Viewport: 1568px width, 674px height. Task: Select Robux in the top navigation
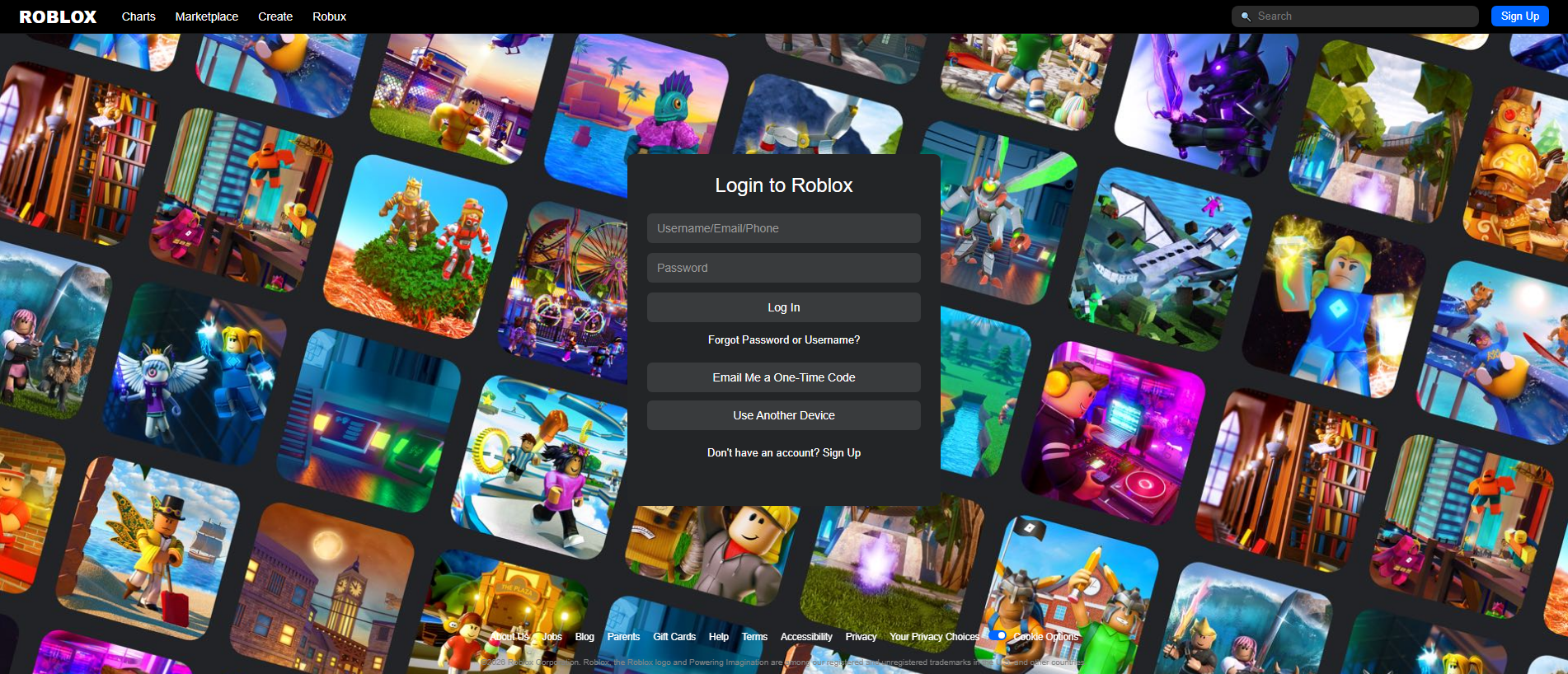329,16
